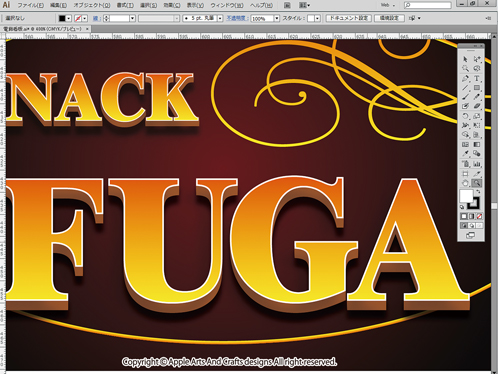Click the ドキュメント設定 button
Screen dimensions: 498x374
point(349,18)
